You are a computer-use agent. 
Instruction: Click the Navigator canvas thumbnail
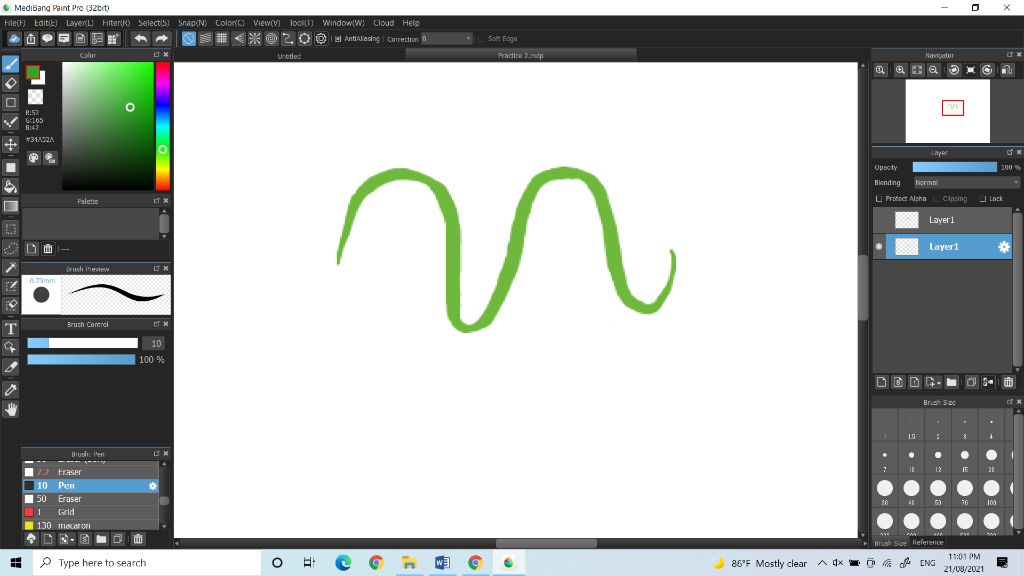pos(948,111)
